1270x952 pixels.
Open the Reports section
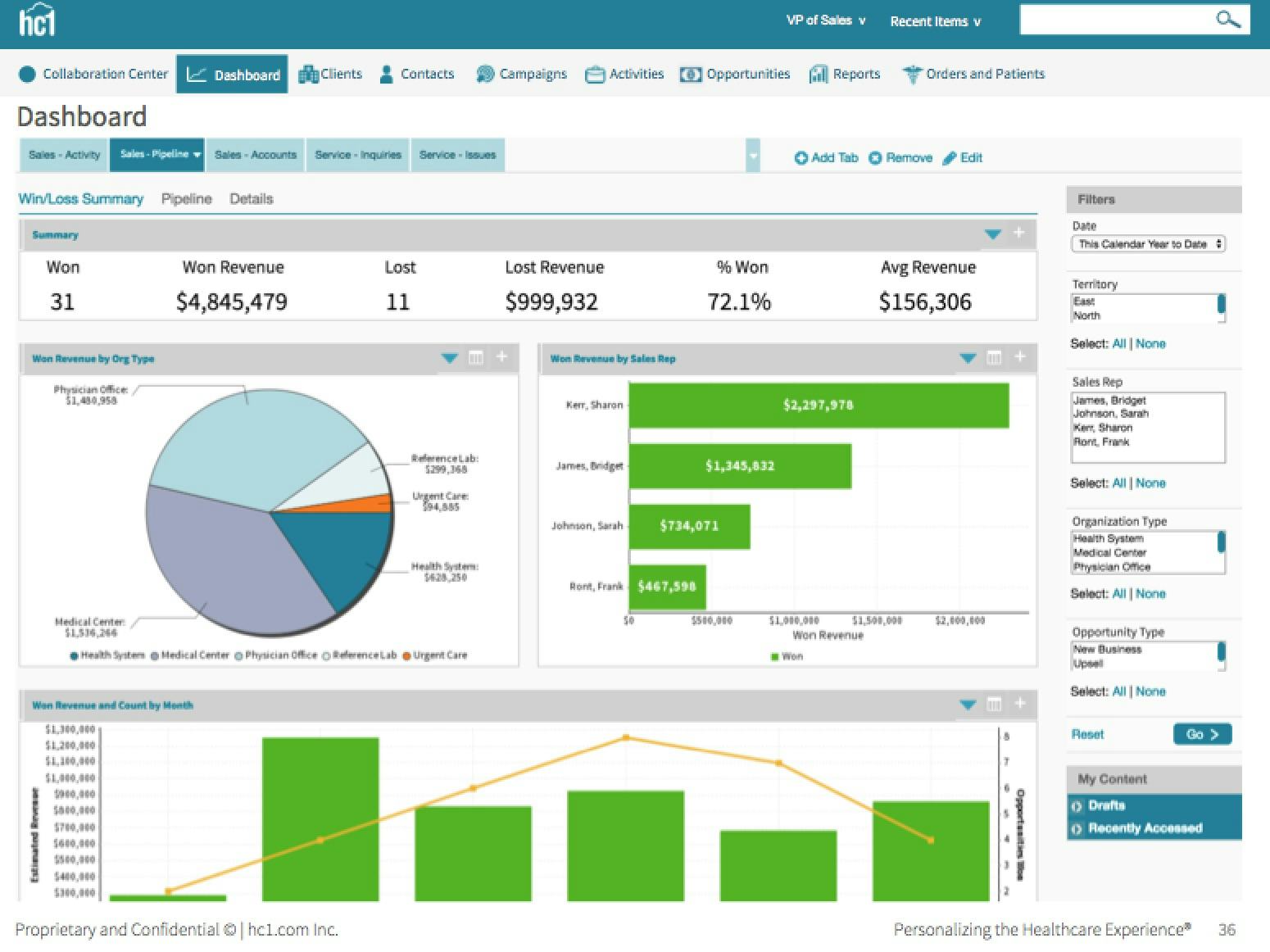[855, 74]
